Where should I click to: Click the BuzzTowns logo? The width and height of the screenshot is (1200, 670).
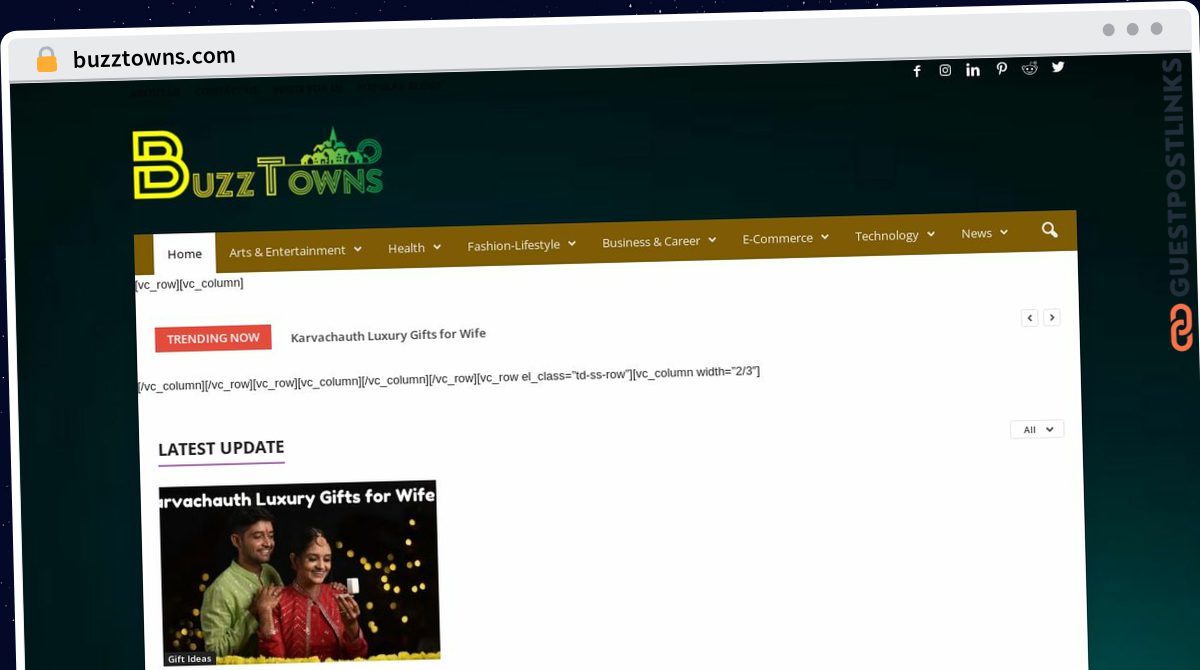pos(258,163)
